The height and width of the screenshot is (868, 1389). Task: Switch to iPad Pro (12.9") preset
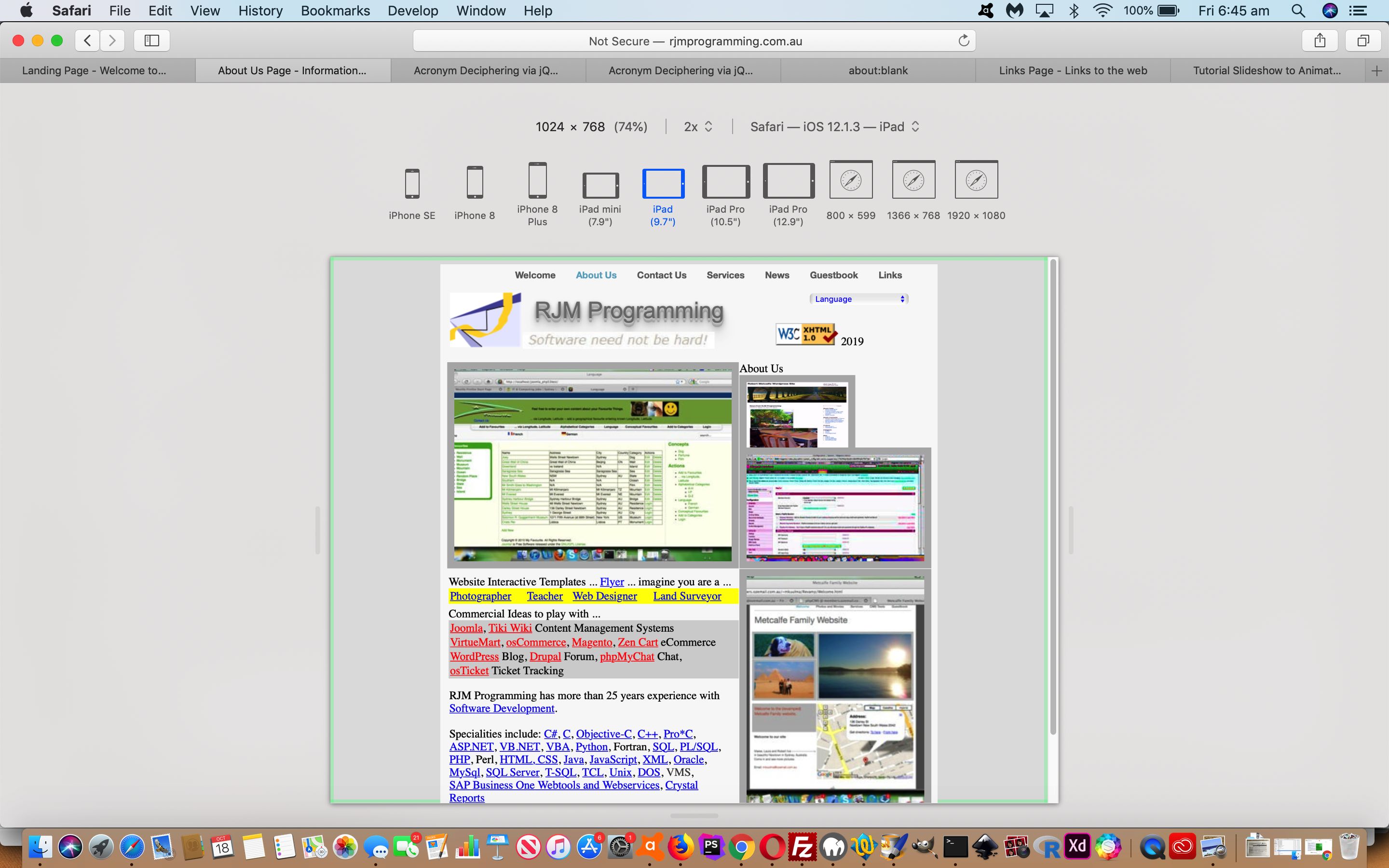tap(788, 195)
